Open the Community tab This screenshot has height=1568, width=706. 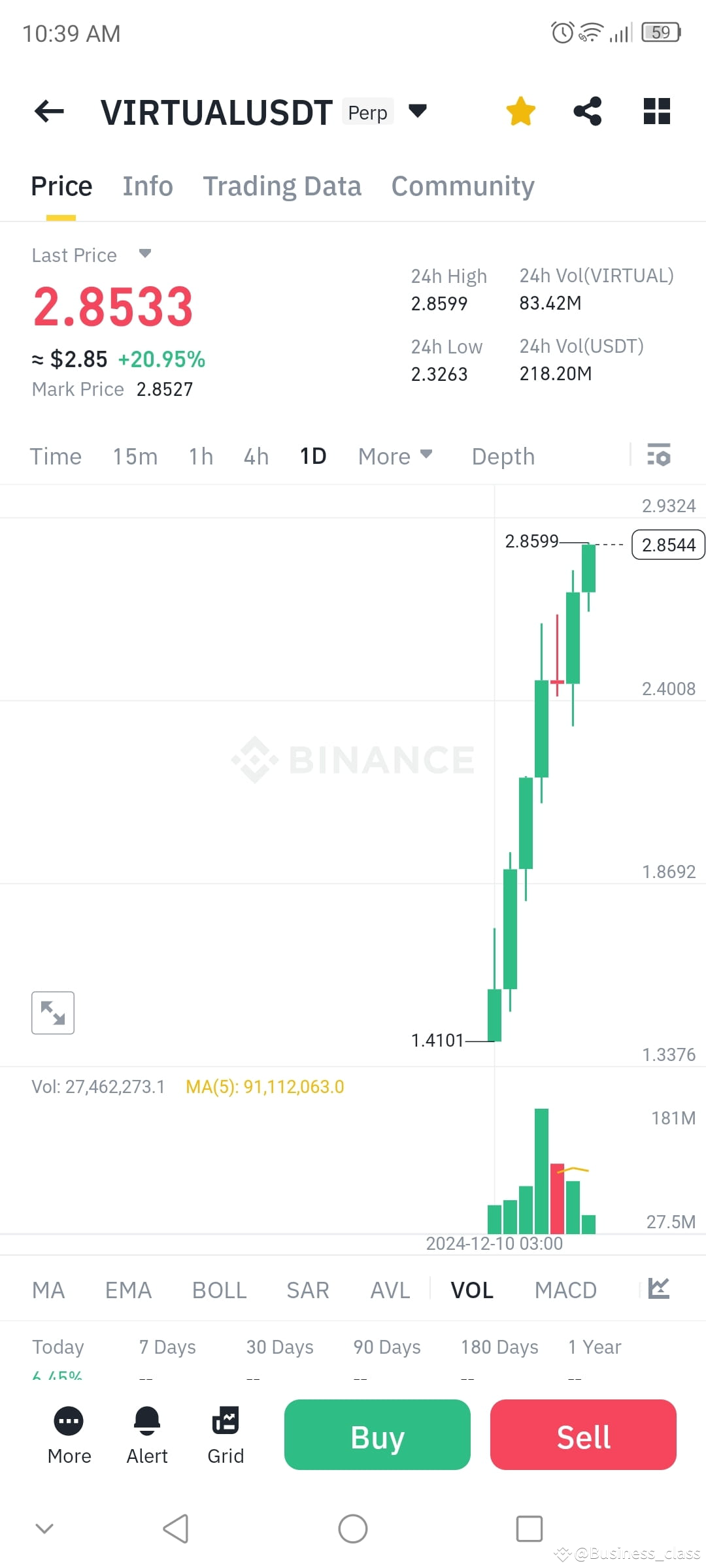pos(462,186)
